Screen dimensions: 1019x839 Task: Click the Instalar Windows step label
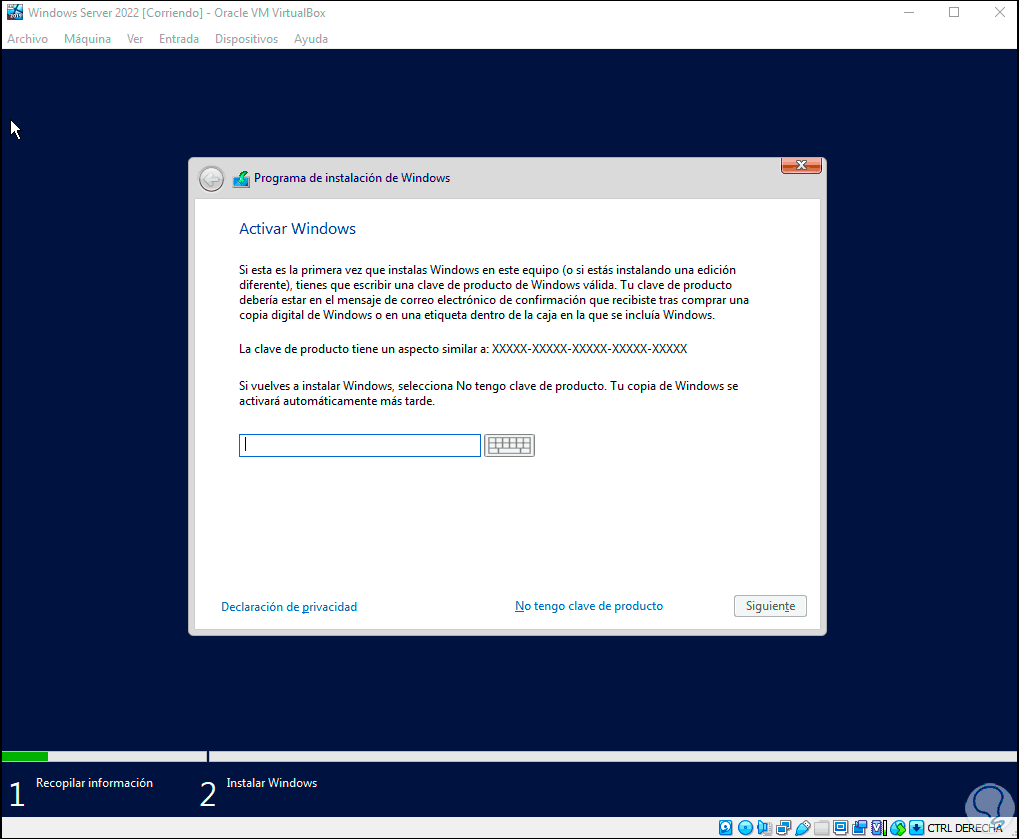pyautogui.click(x=272, y=783)
